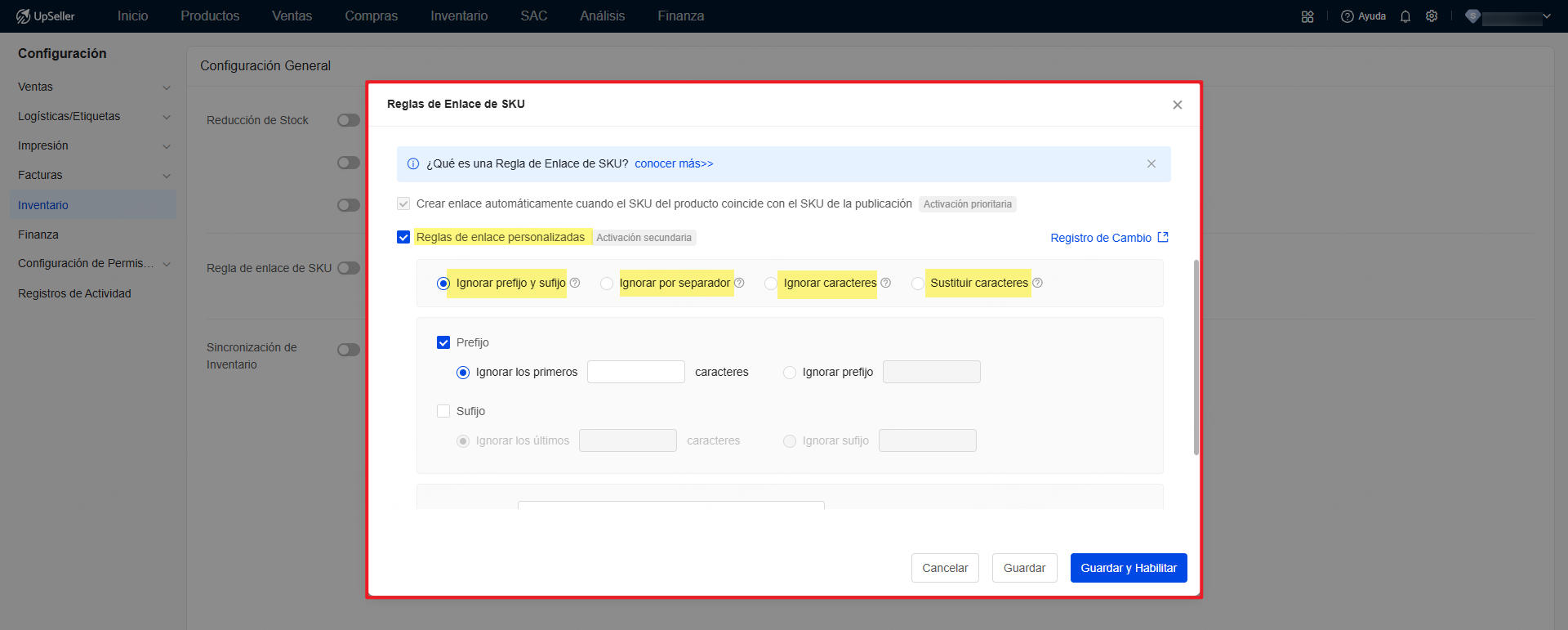Click the UpSeller logo
The width and height of the screenshot is (1568, 630).
(46, 16)
